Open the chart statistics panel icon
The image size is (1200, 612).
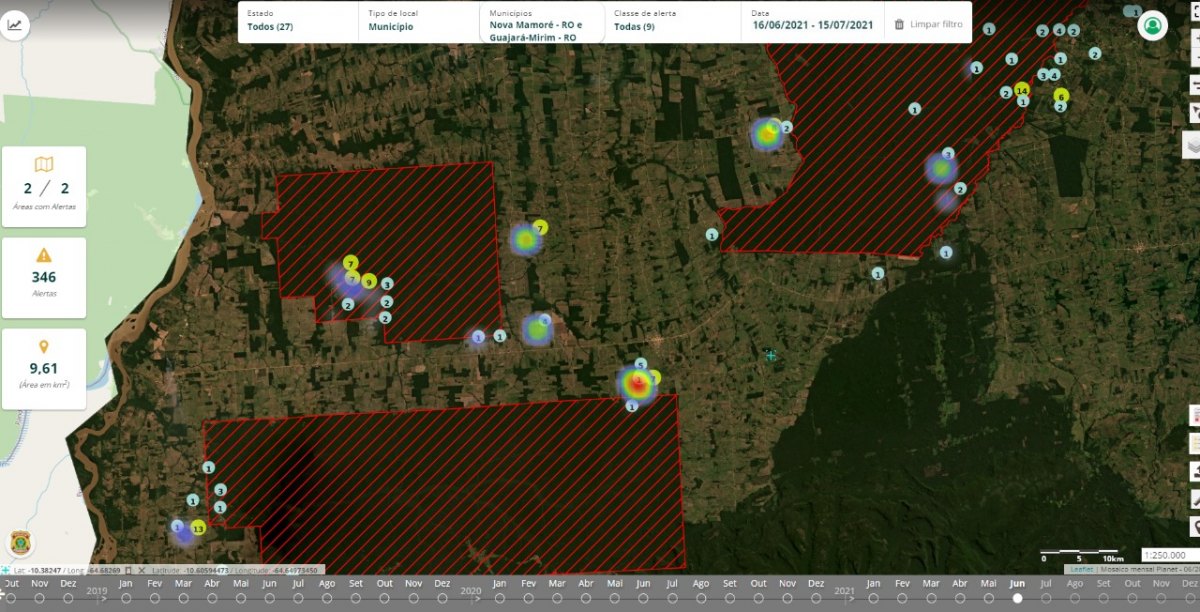15,26
